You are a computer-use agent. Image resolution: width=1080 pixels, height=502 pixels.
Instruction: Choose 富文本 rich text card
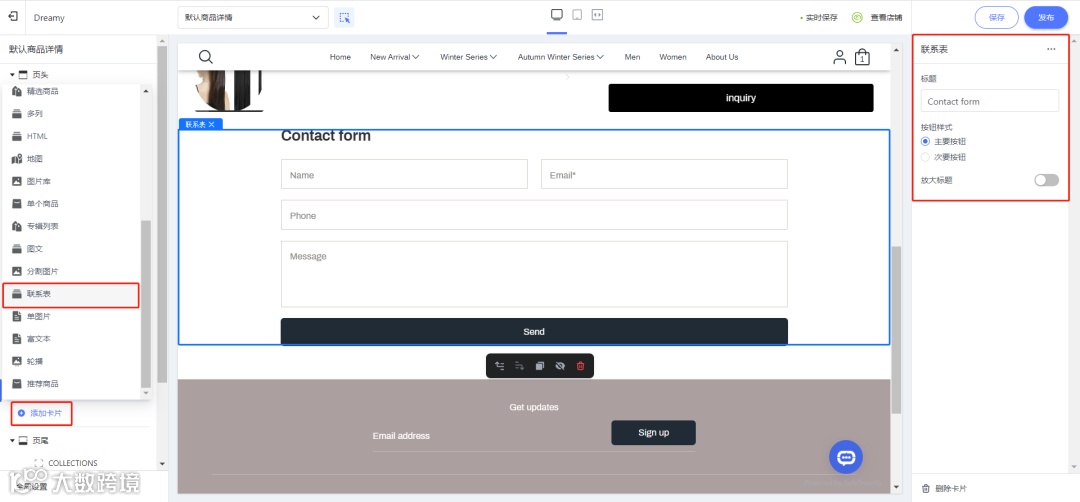pyautogui.click(x=72, y=339)
